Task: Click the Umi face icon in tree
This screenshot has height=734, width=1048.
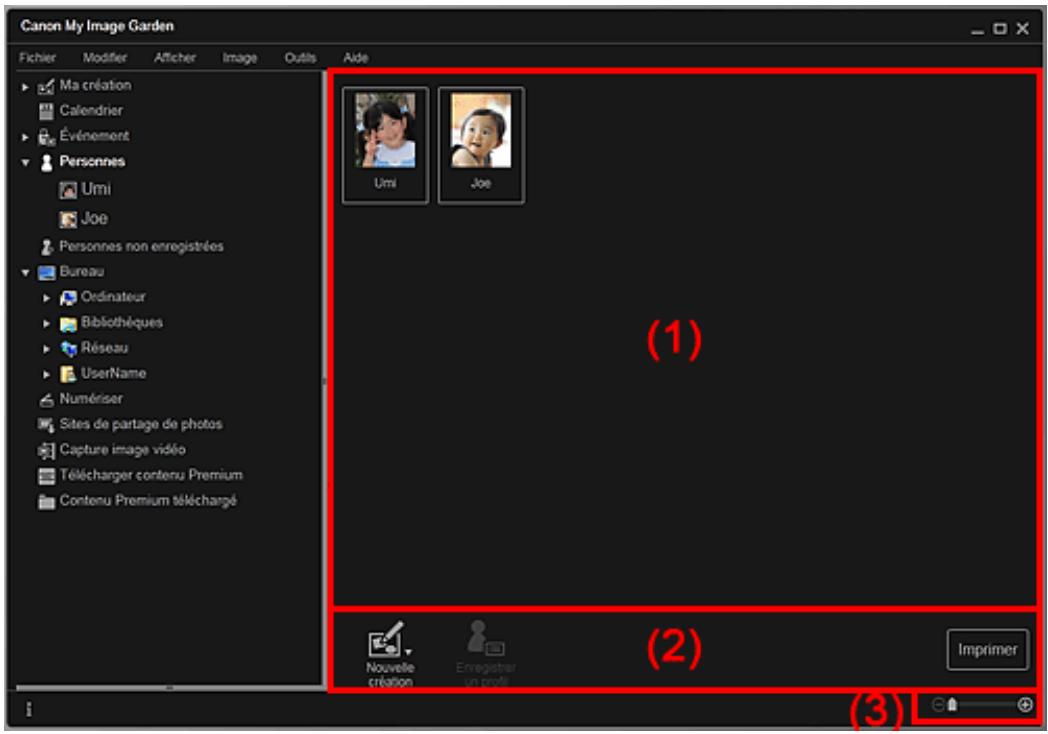Action: pos(68,191)
